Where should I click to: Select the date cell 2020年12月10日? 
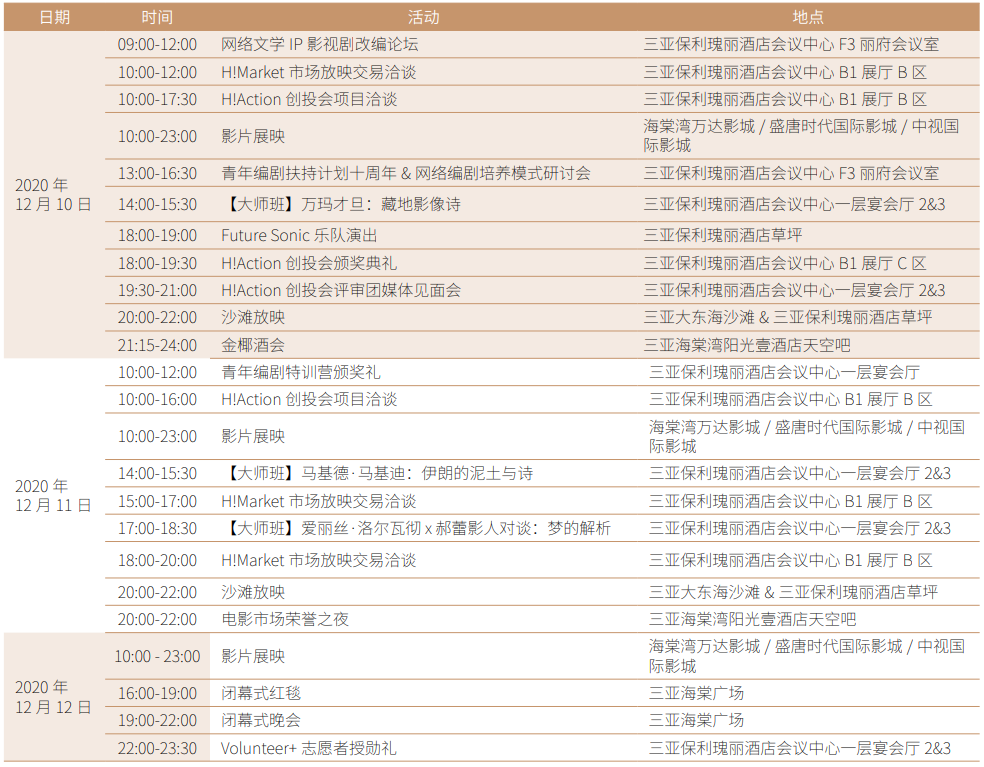coord(53,195)
